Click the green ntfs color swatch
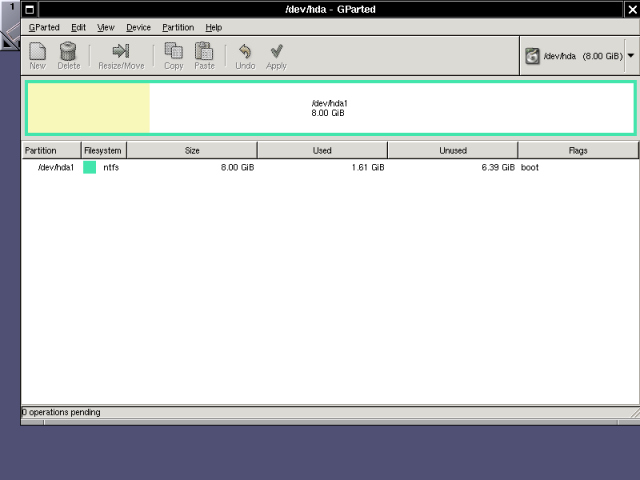The width and height of the screenshot is (640, 480). (x=89, y=167)
